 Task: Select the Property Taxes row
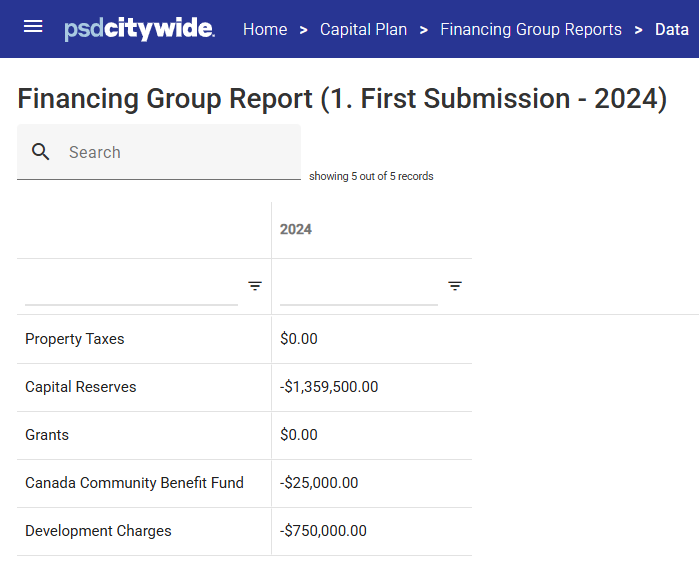244,339
